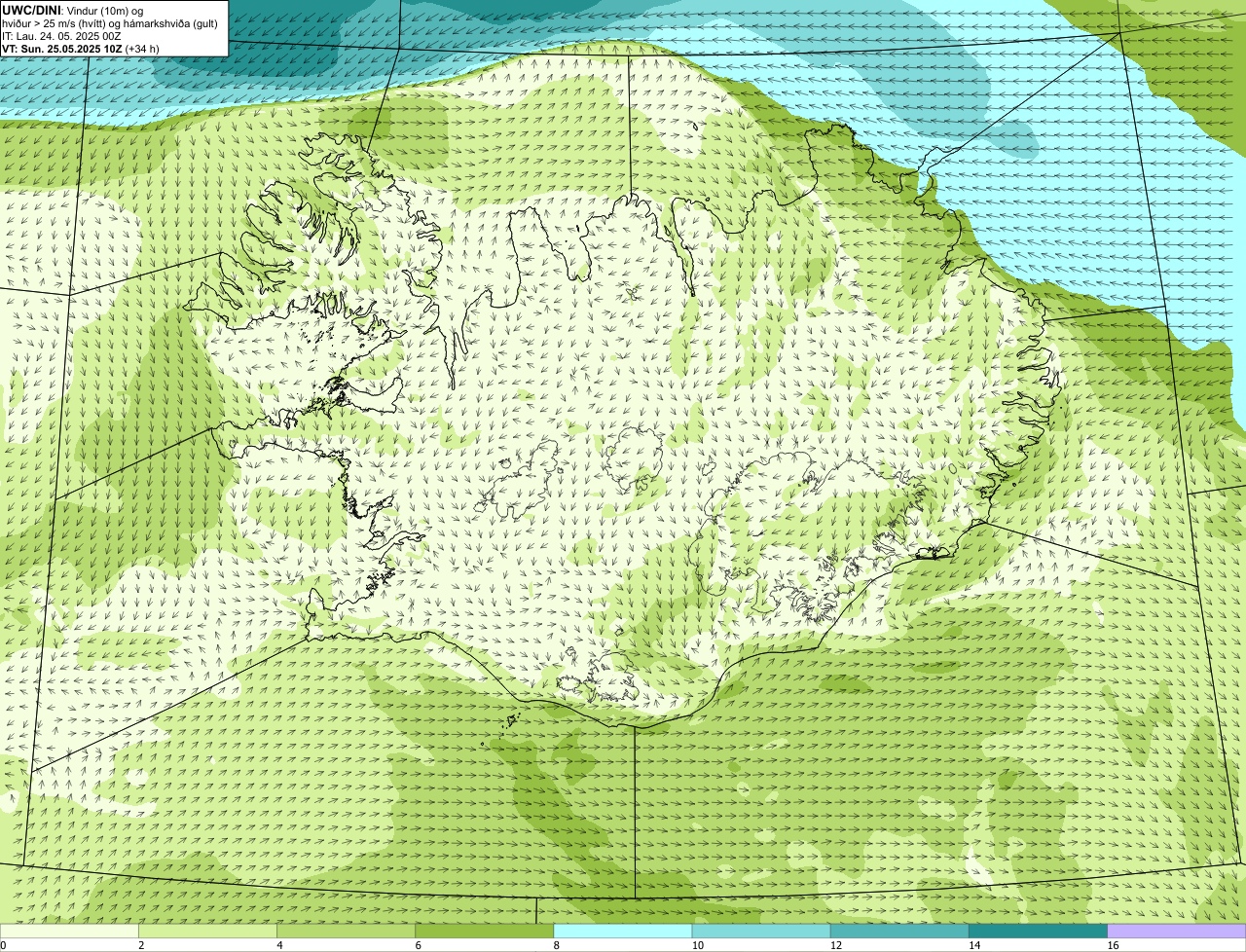
Task: Click the "VT: Sun. 25.05.2025 10Z (+34 h)" line
Action: coord(81,49)
